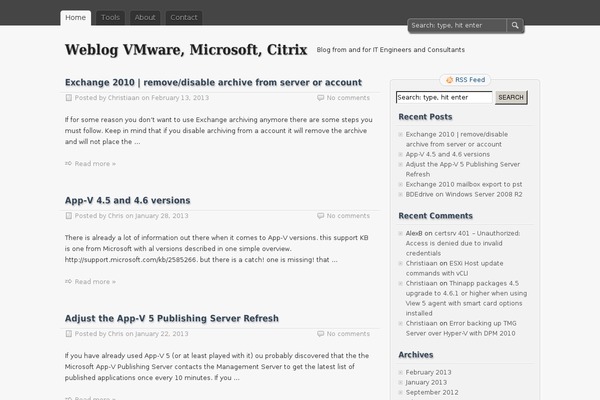
Task: Focus the header search field
Action: pyautogui.click(x=457, y=25)
